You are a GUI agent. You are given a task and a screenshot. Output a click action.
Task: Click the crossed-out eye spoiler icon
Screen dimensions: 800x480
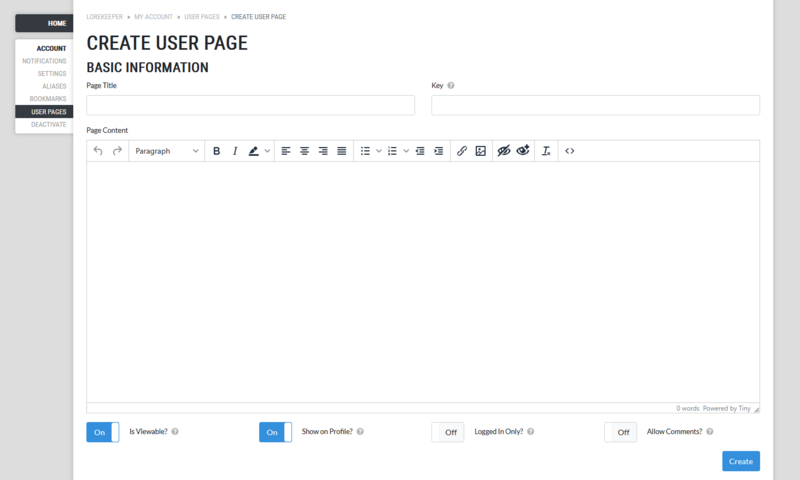[504, 151]
